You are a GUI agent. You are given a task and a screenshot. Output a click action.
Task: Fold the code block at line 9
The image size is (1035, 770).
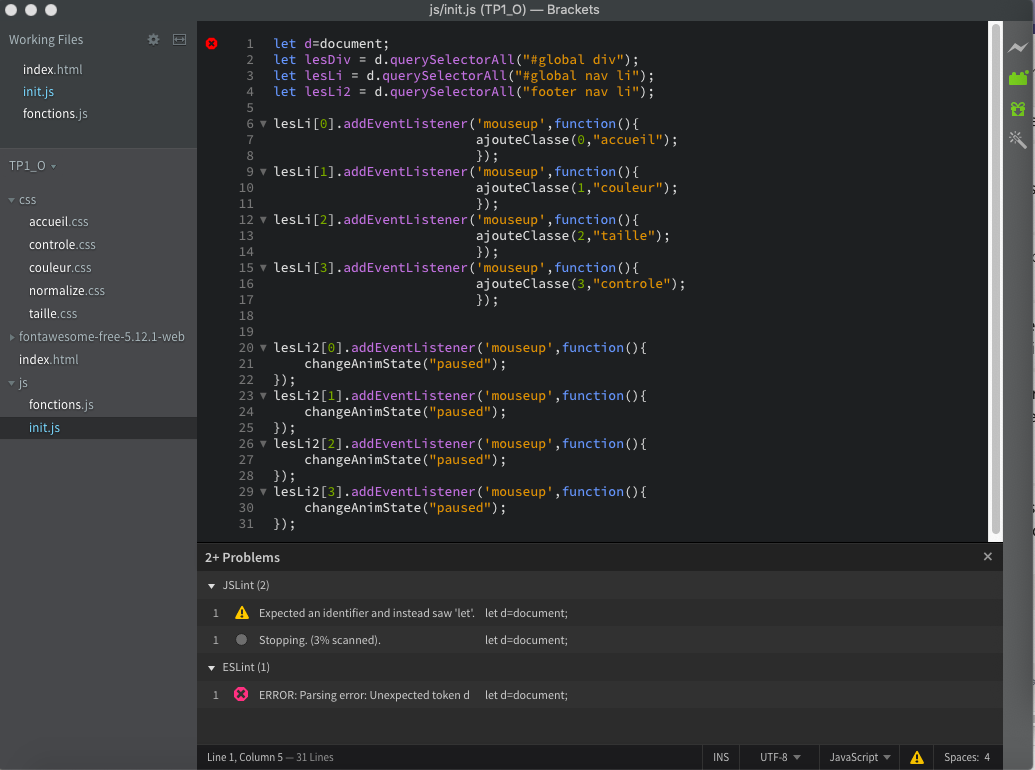pos(263,172)
